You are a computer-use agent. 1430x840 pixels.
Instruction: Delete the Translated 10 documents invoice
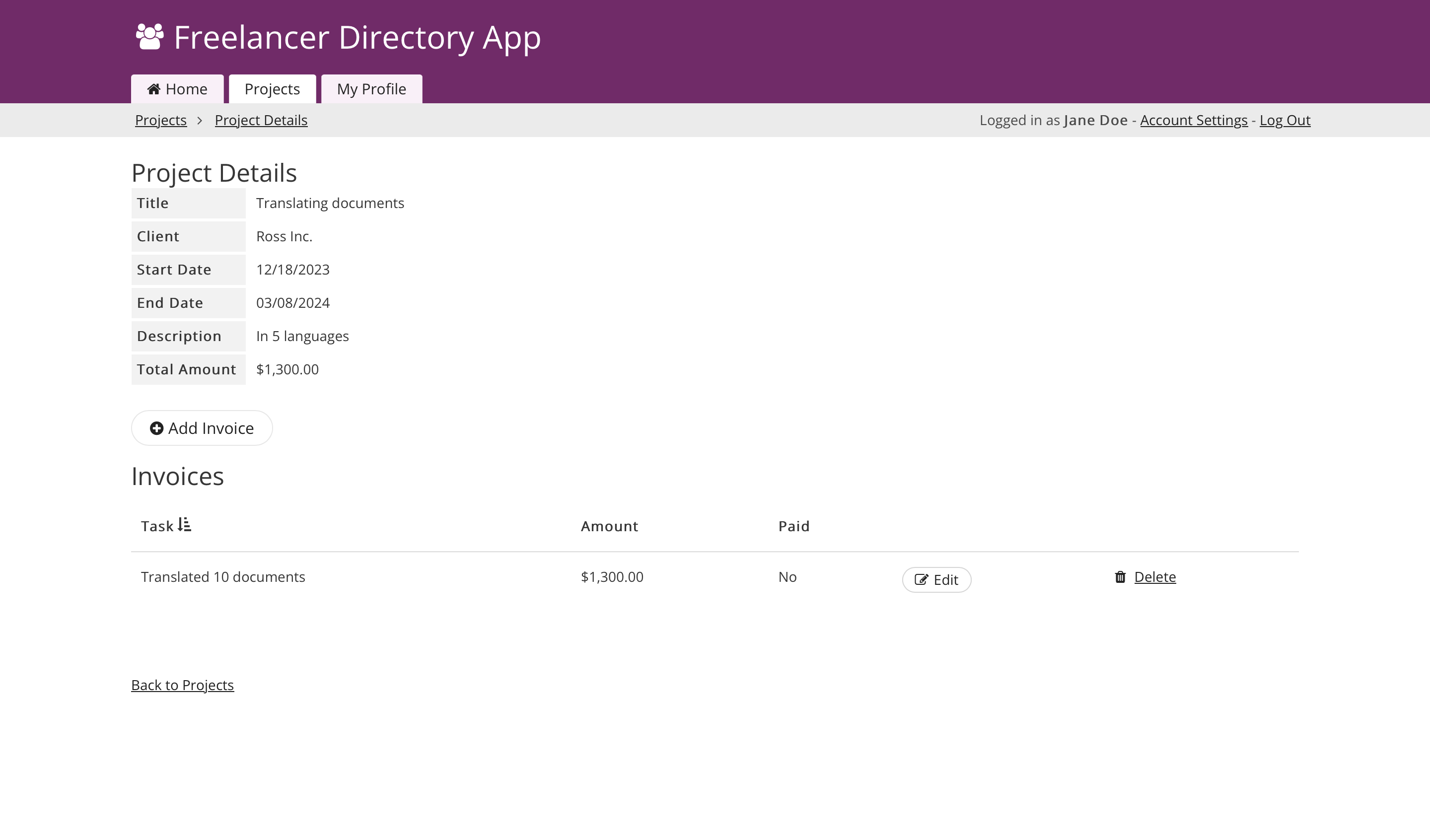click(1154, 577)
